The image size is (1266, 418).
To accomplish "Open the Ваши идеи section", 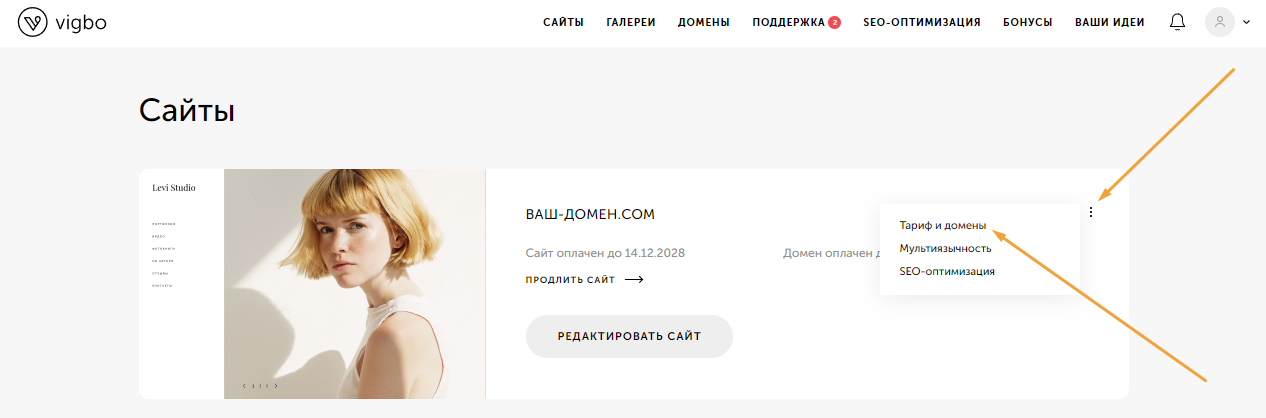I will (1110, 22).
